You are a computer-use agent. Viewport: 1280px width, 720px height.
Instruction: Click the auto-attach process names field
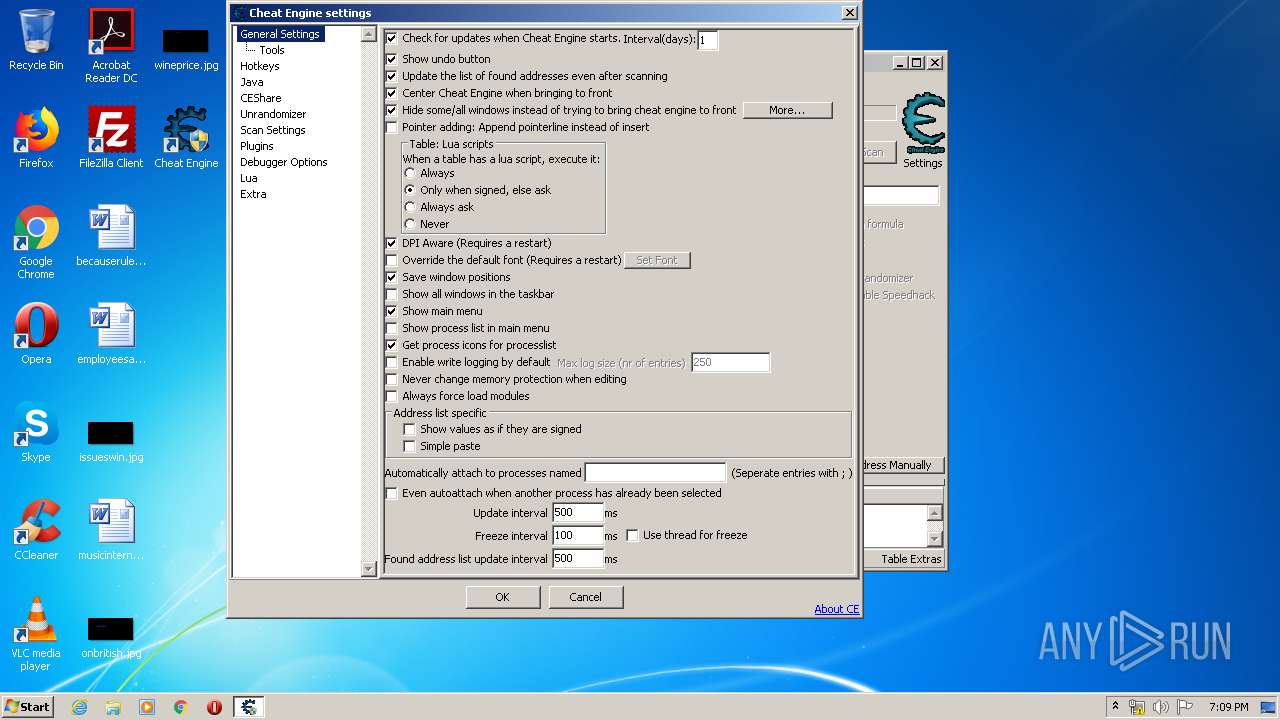pyautogui.click(x=655, y=472)
